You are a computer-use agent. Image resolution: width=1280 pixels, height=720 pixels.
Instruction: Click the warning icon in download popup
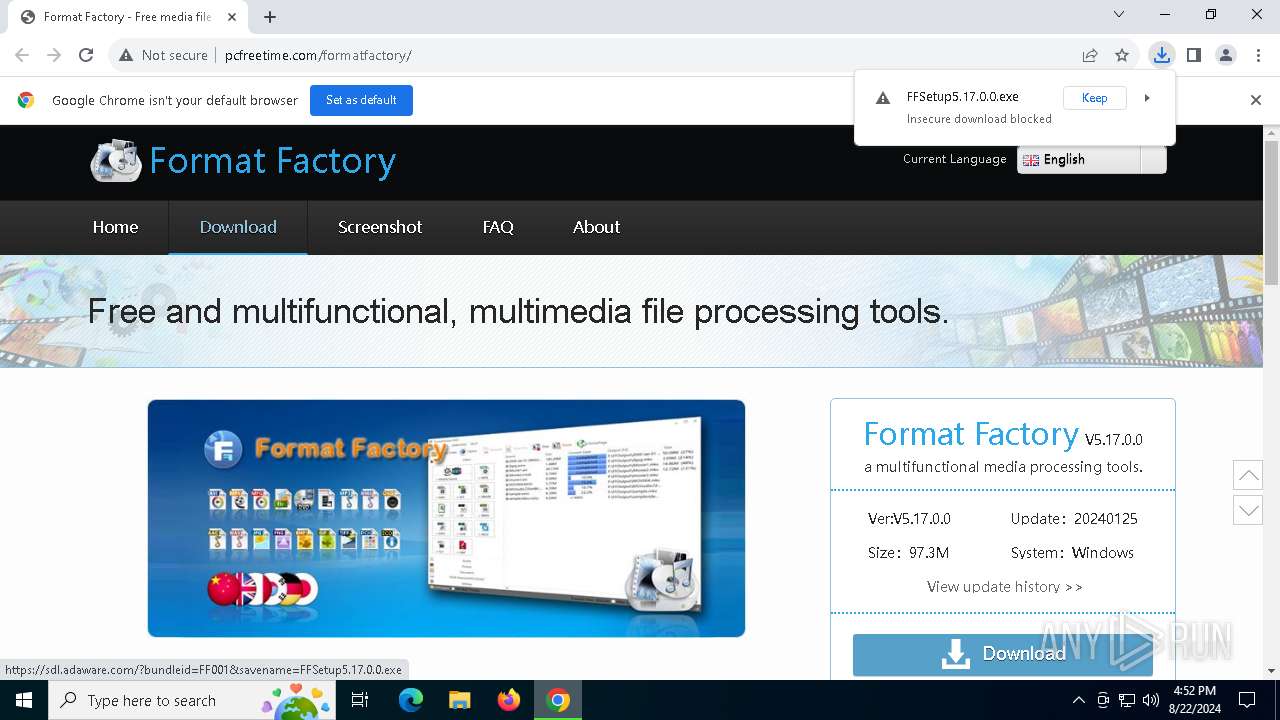pyautogui.click(x=883, y=98)
